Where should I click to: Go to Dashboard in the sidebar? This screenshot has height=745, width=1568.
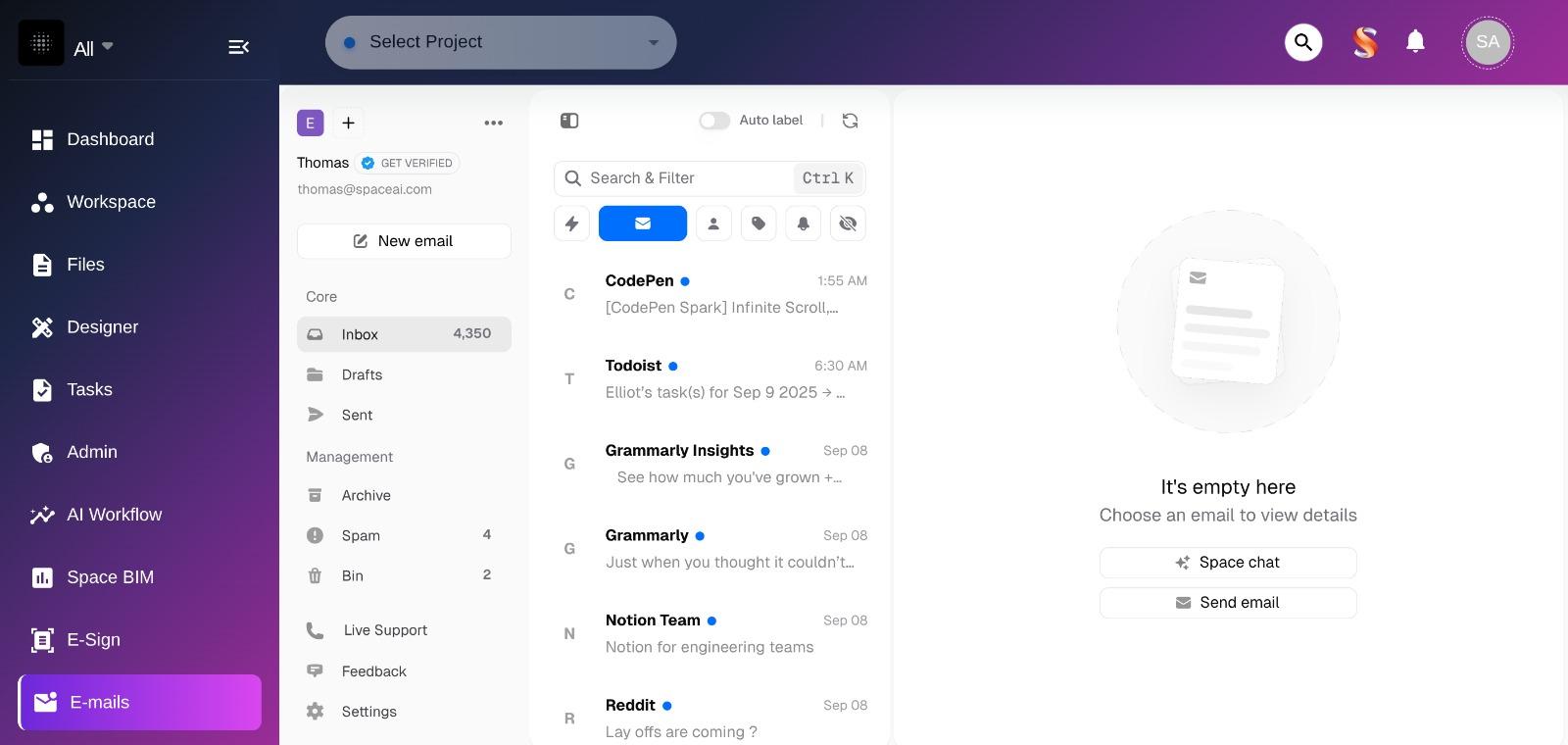(110, 139)
